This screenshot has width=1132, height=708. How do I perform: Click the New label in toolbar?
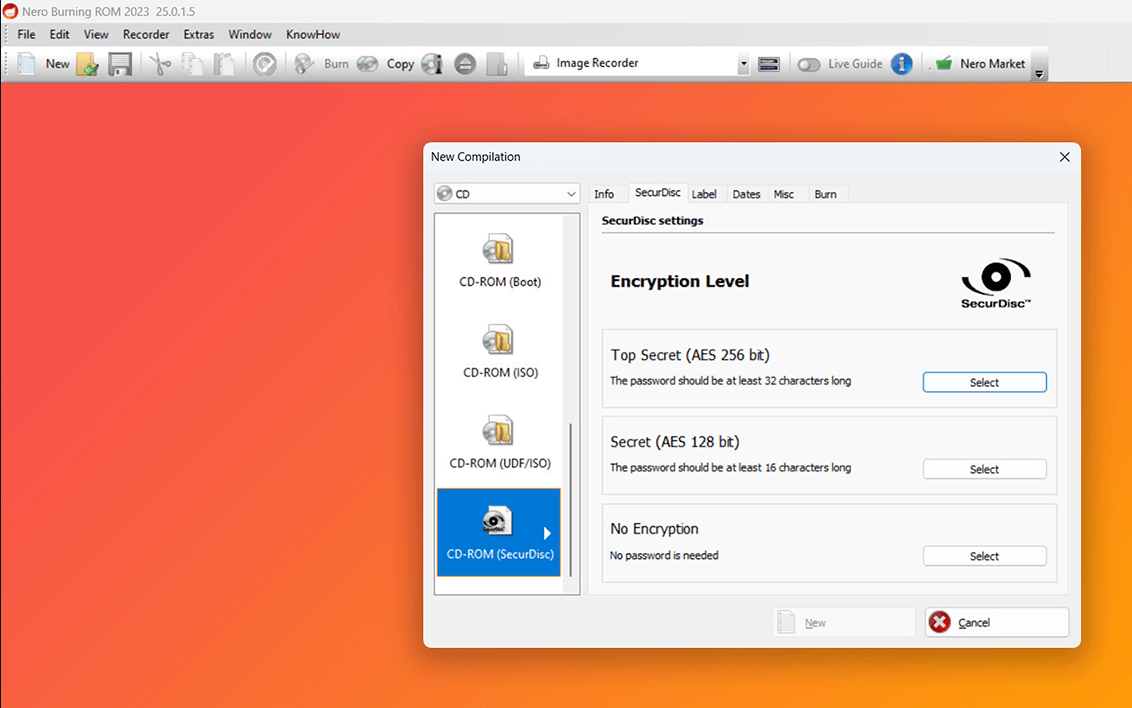[x=57, y=64]
